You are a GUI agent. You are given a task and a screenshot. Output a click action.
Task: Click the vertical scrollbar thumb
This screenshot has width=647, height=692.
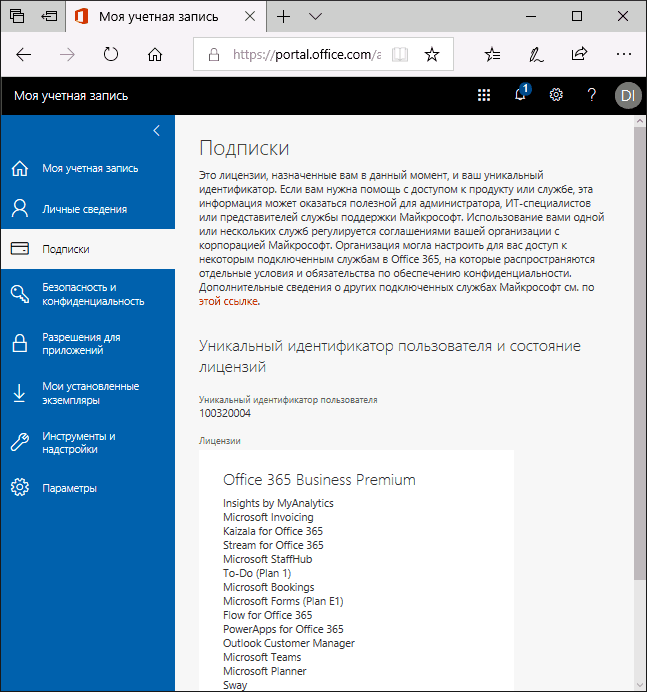click(x=639, y=353)
